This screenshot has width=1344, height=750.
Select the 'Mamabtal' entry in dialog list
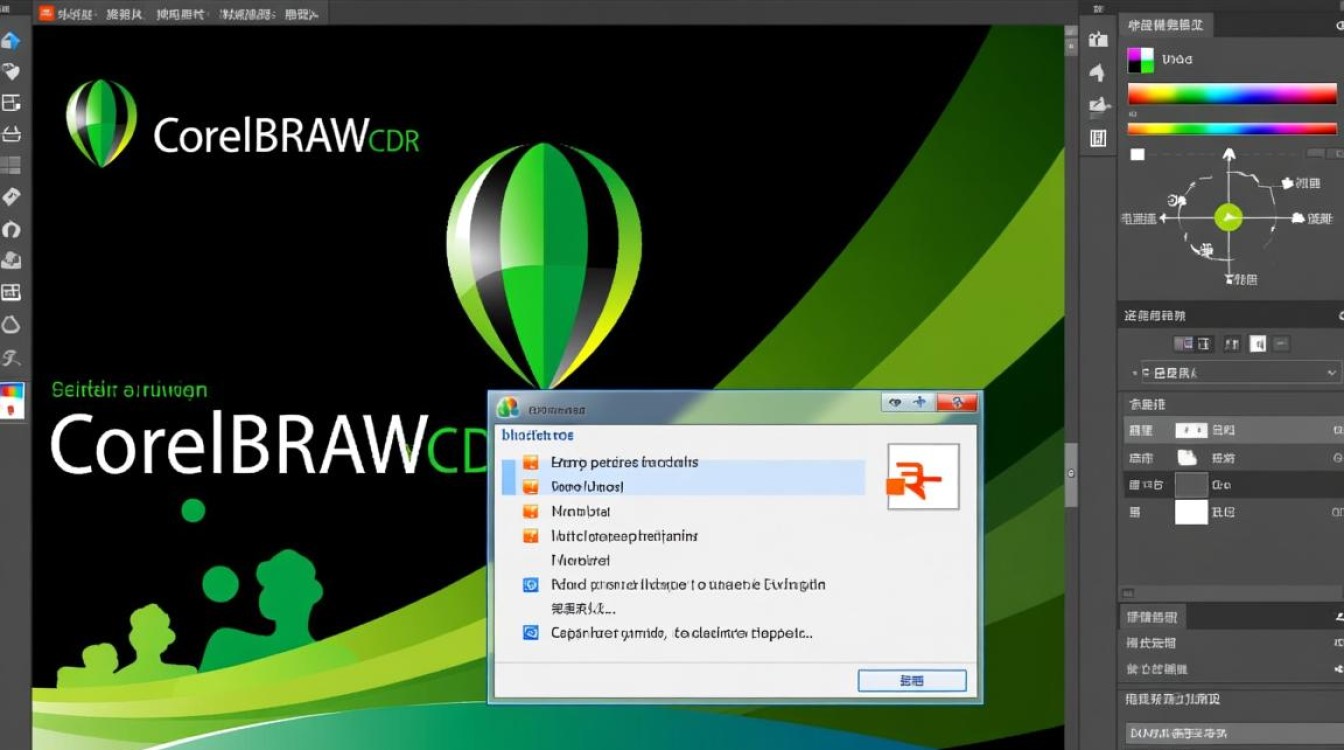point(580,511)
